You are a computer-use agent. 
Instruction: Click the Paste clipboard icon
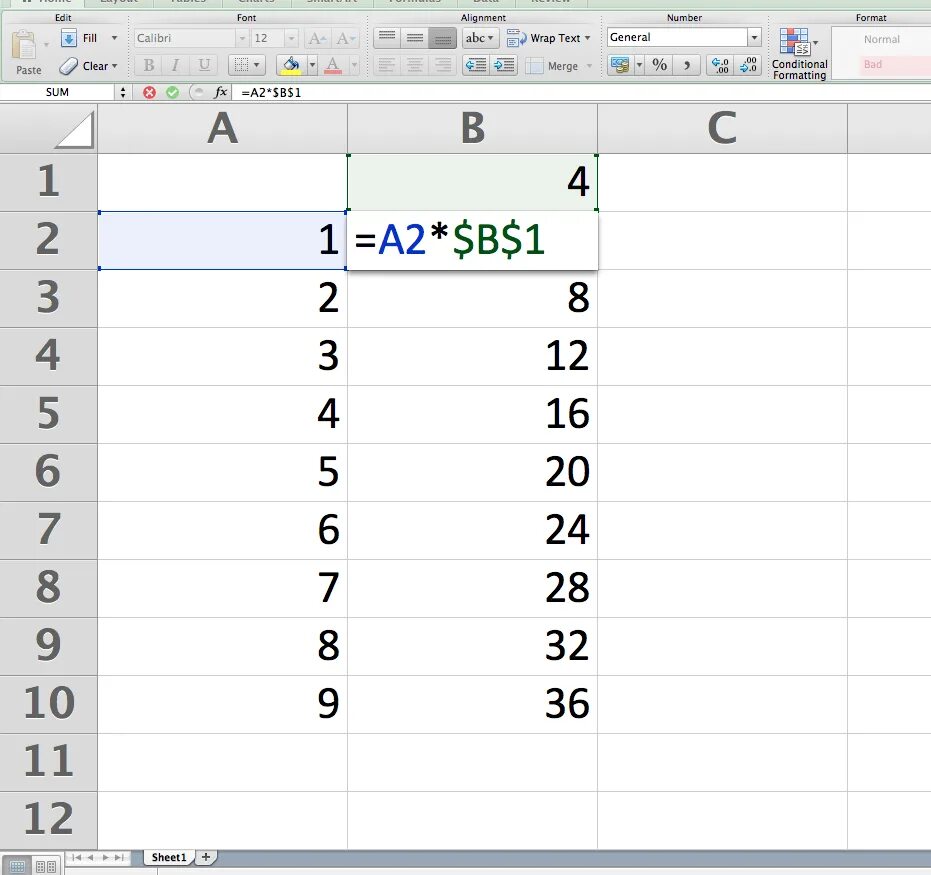coord(24,45)
